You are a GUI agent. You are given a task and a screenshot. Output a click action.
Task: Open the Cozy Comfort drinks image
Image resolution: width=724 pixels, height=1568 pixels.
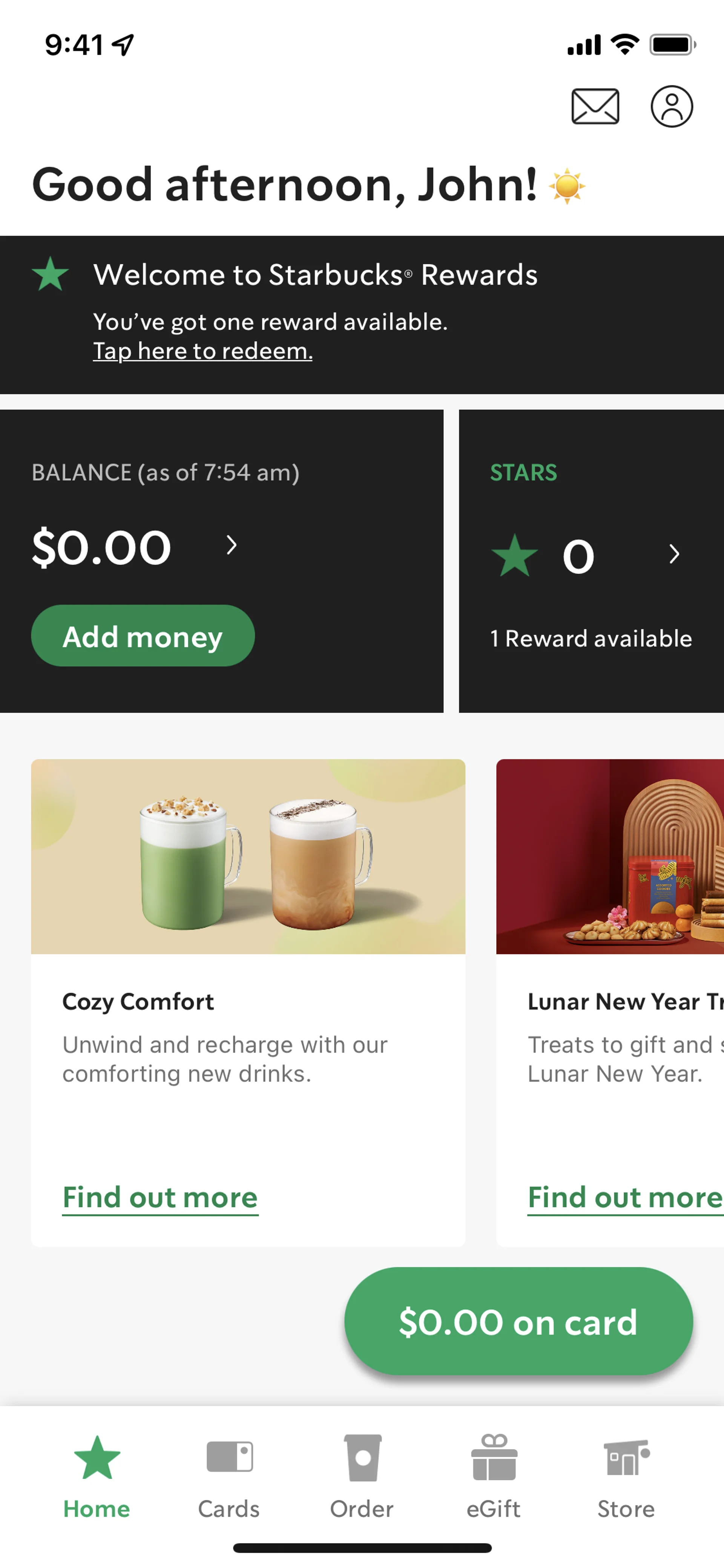[x=248, y=857]
